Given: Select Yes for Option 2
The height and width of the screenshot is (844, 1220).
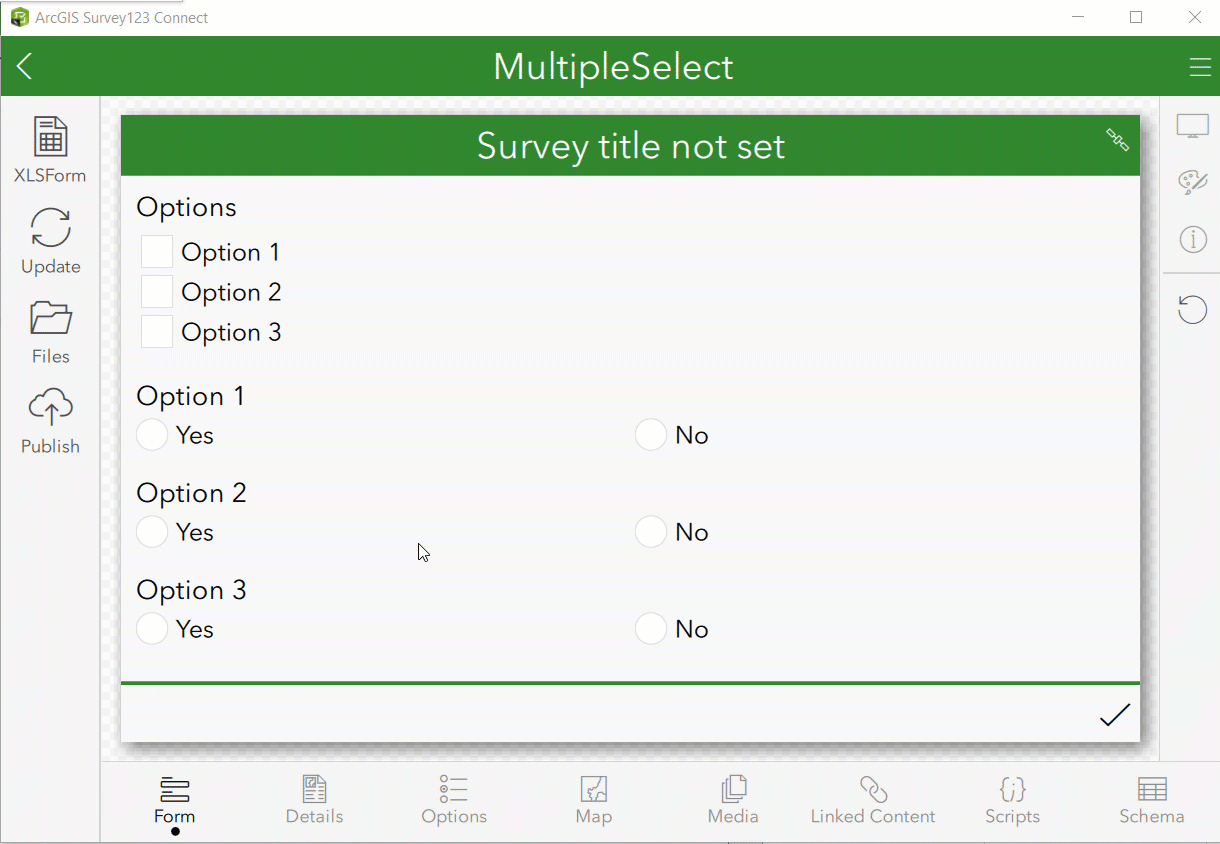Looking at the screenshot, I should point(151,531).
